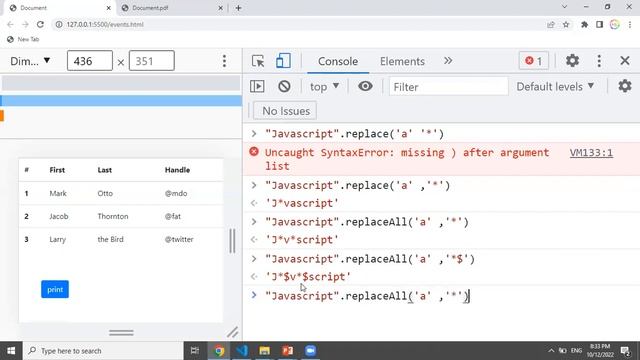The image size is (640, 360).
Task: Click the No Issues button
Action: pyautogui.click(x=285, y=111)
